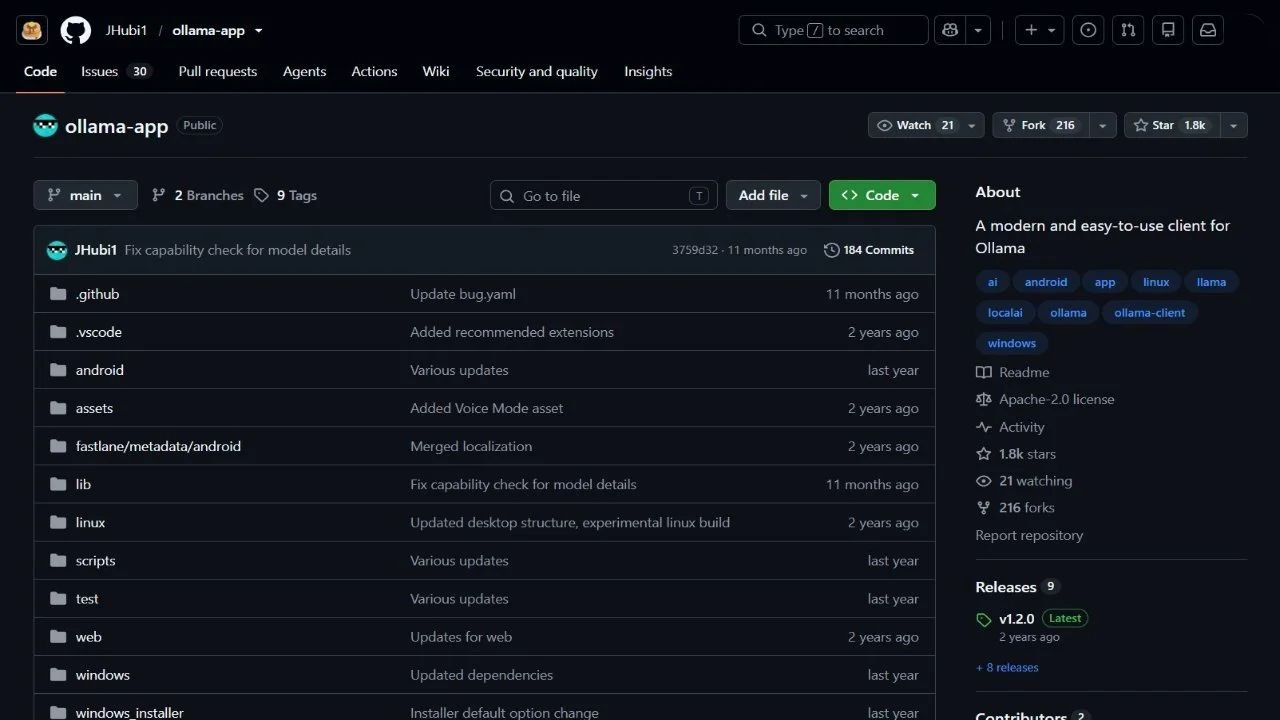Viewport: 1280px width, 720px height.
Task: Click the eye icon beside 21 watching
Action: point(984,481)
